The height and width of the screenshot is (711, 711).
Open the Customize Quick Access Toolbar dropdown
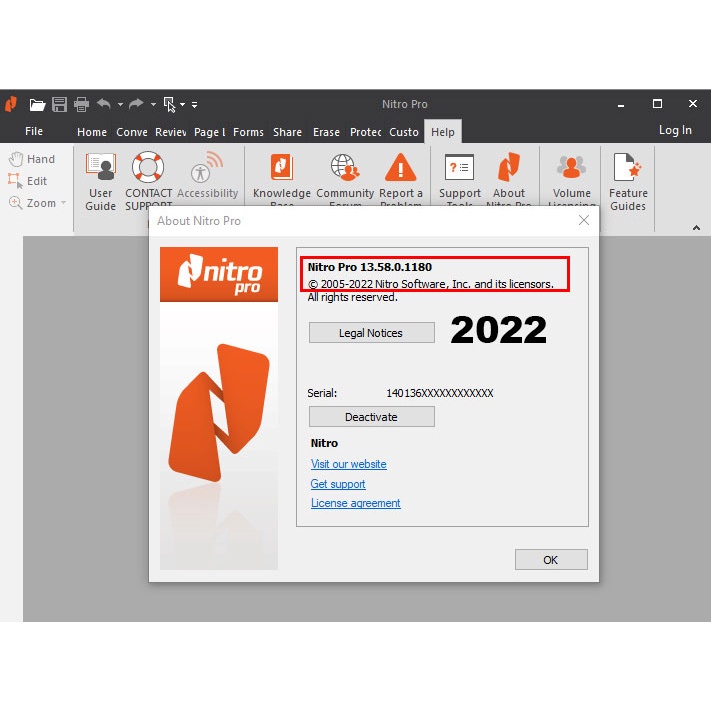(194, 104)
